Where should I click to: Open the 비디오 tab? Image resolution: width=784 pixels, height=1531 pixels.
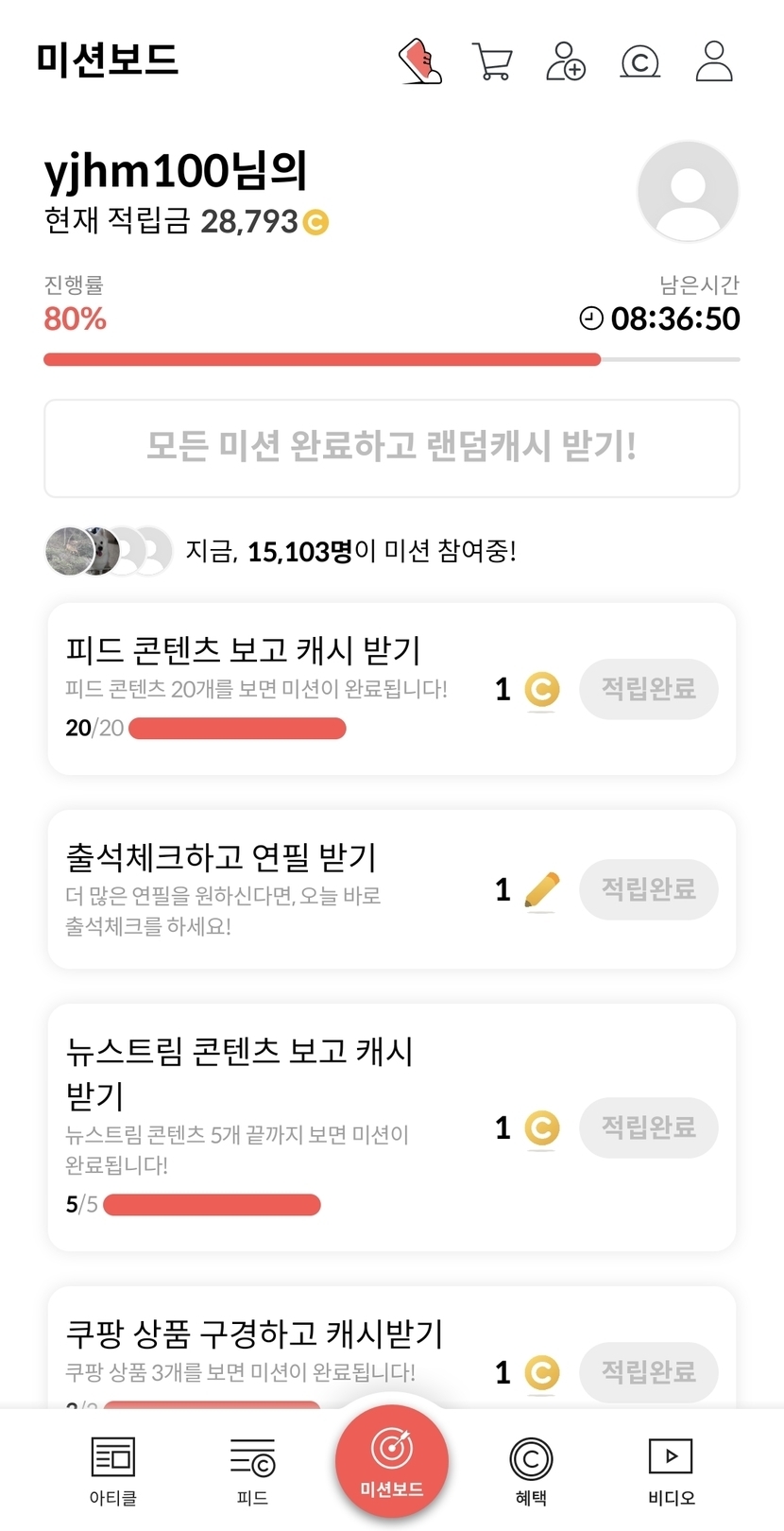point(671,1470)
